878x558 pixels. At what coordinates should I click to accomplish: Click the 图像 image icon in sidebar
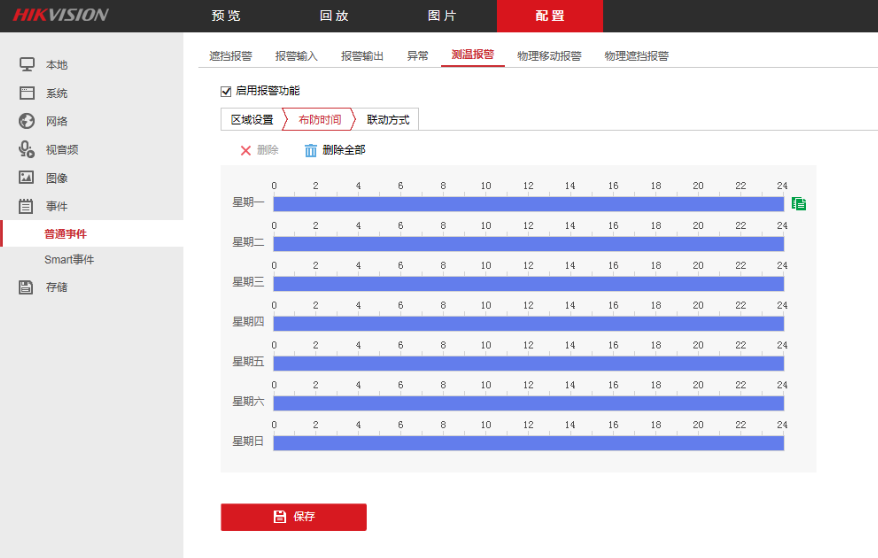[27, 178]
